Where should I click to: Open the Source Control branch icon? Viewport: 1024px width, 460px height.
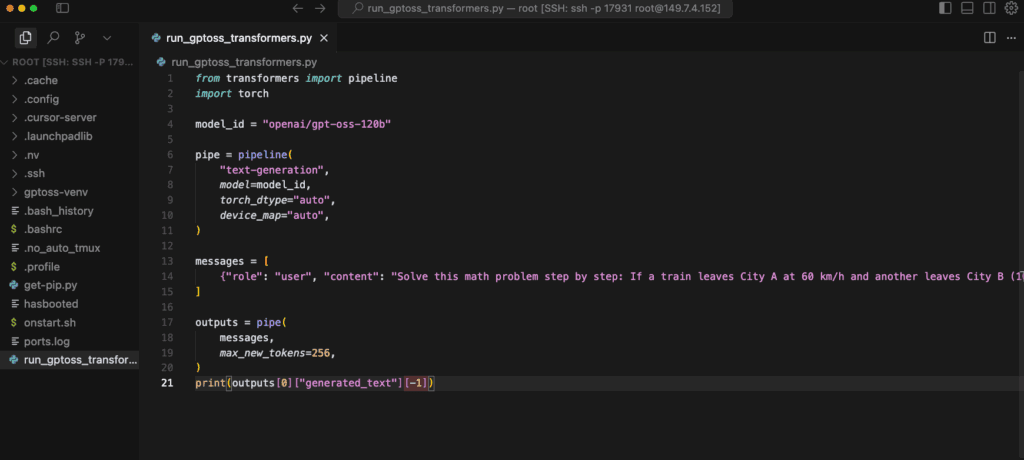point(80,38)
